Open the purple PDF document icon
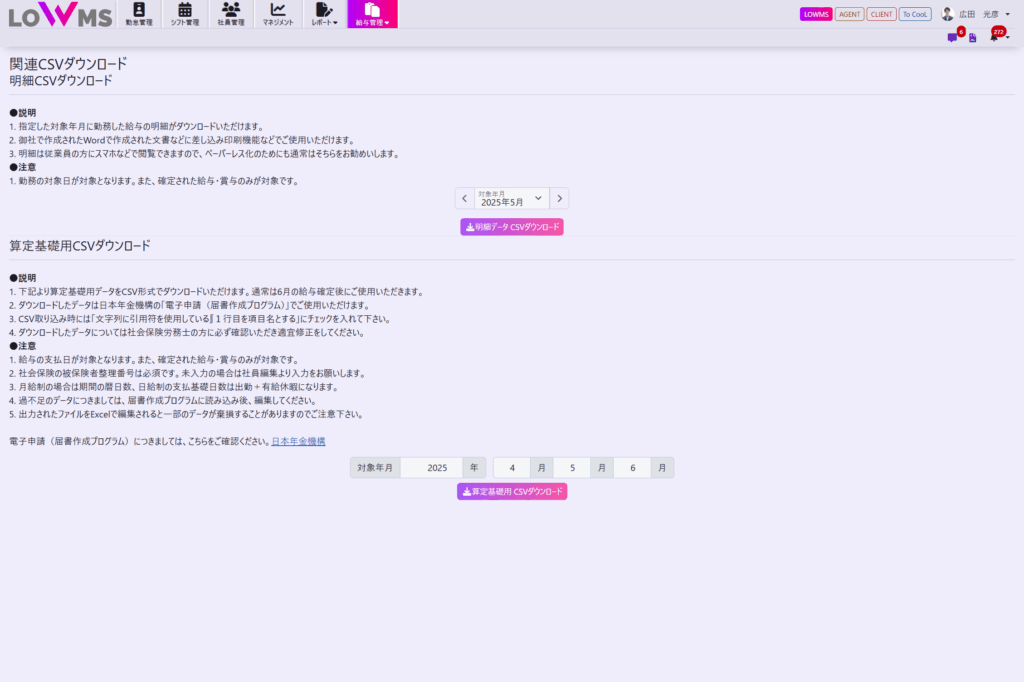This screenshot has width=1024, height=682. click(x=973, y=38)
